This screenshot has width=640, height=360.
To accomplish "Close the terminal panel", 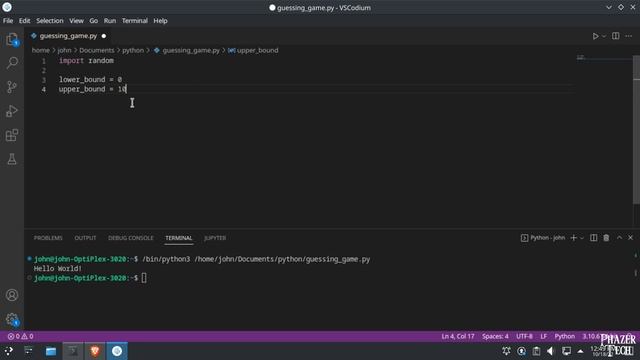I will click(631, 238).
